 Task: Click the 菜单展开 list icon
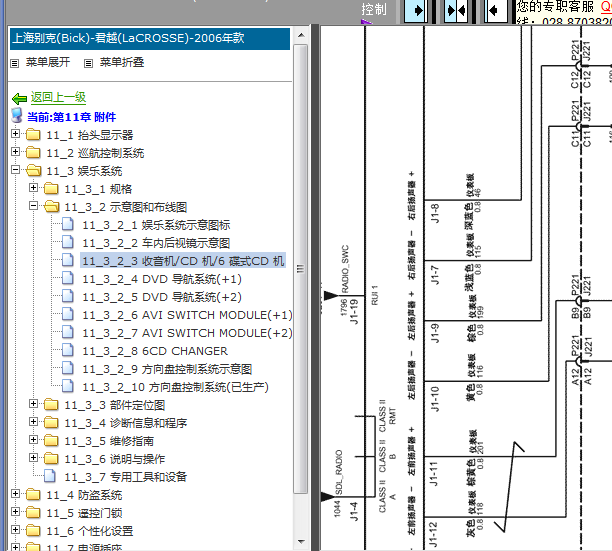point(14,63)
